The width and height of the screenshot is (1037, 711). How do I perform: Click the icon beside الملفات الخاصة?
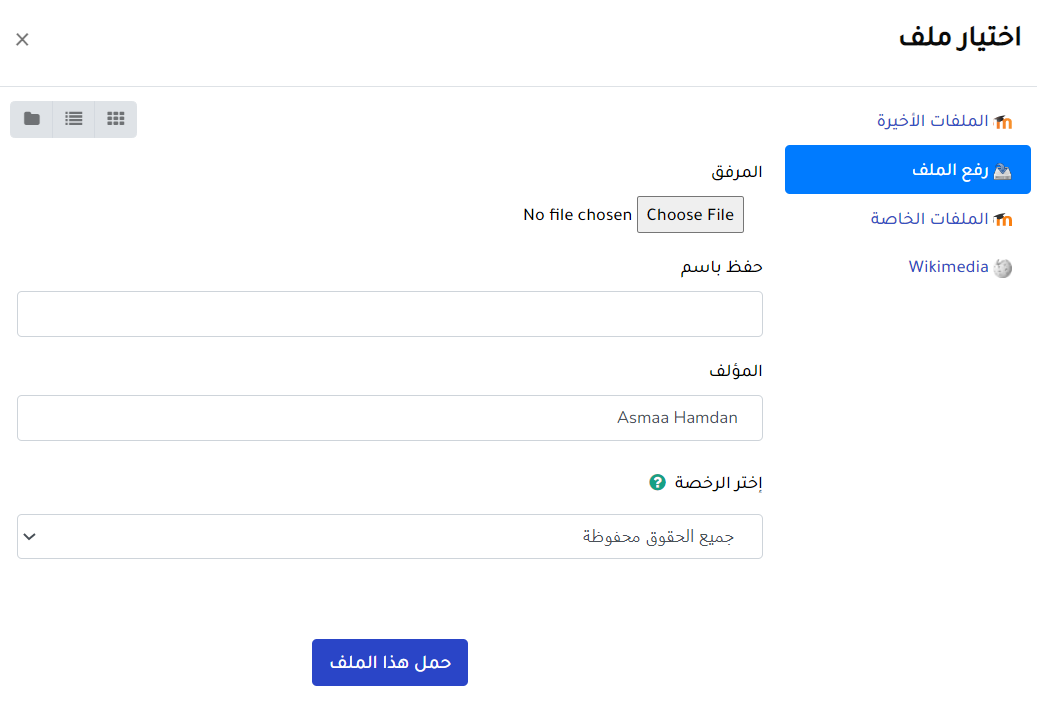[x=1003, y=219]
